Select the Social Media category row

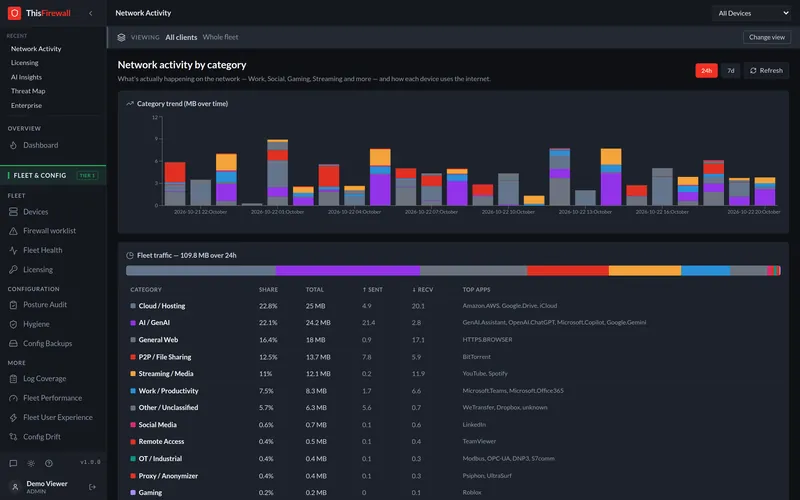coord(453,424)
